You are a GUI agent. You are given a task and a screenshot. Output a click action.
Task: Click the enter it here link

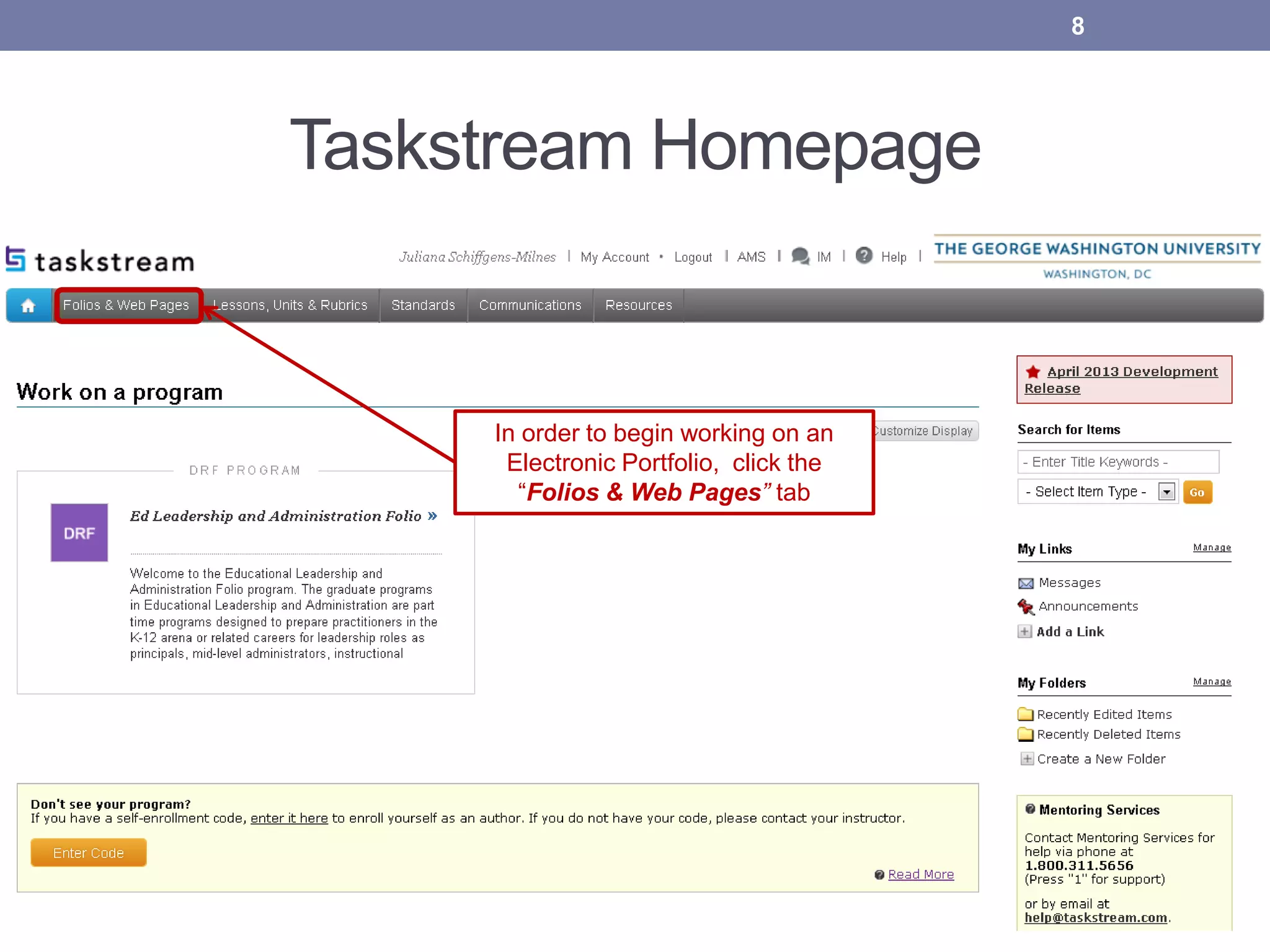point(289,818)
